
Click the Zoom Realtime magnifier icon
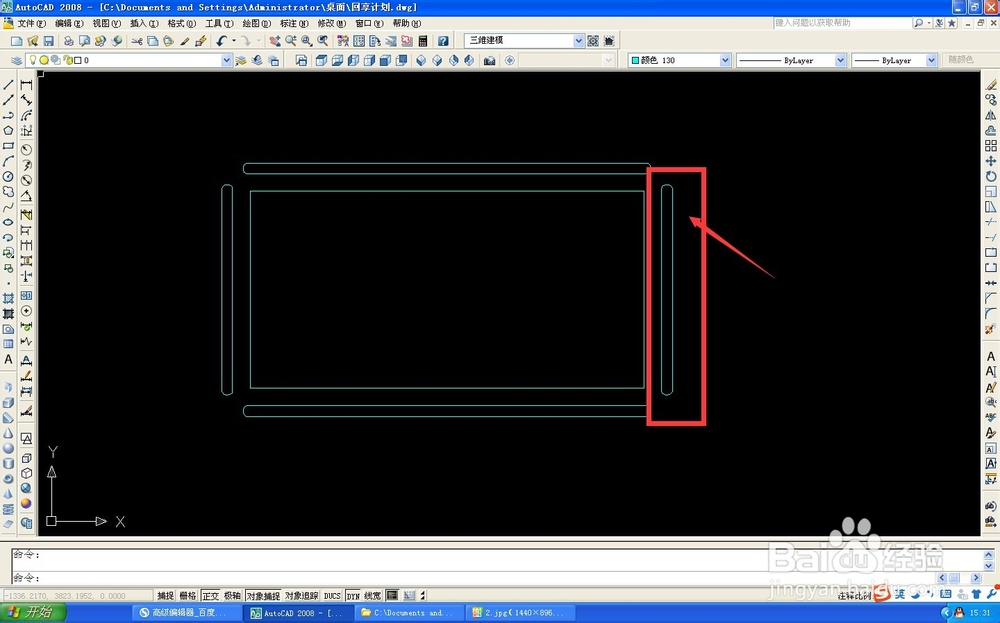[291, 41]
